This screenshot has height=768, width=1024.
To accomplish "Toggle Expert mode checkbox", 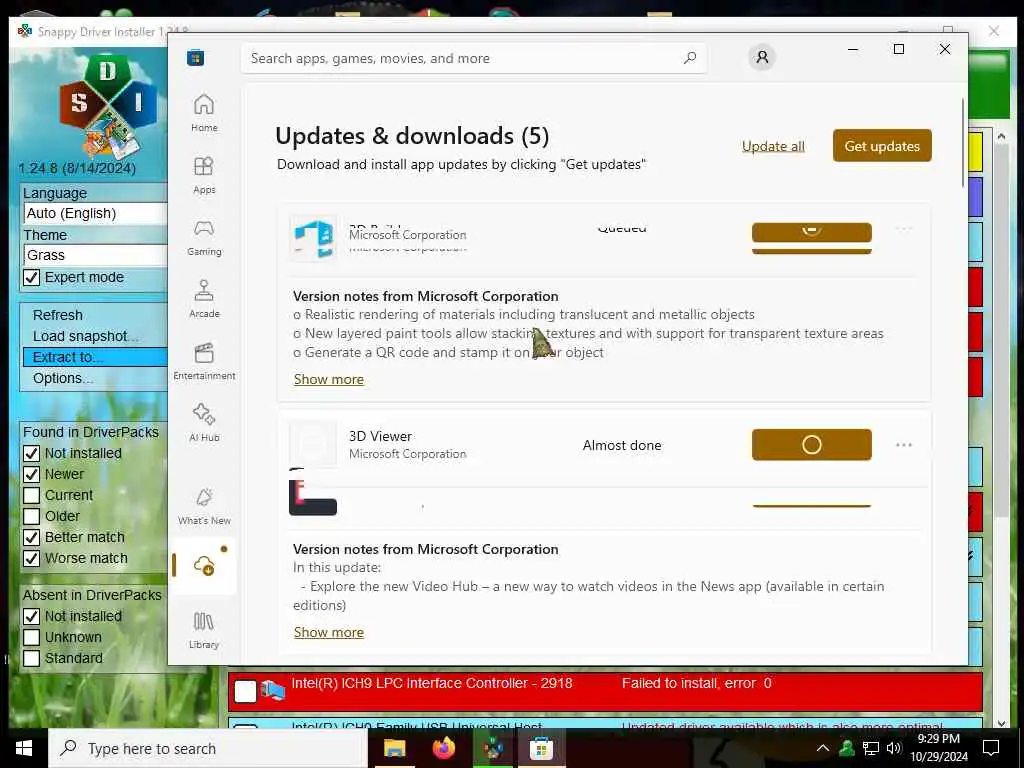I will (31, 278).
